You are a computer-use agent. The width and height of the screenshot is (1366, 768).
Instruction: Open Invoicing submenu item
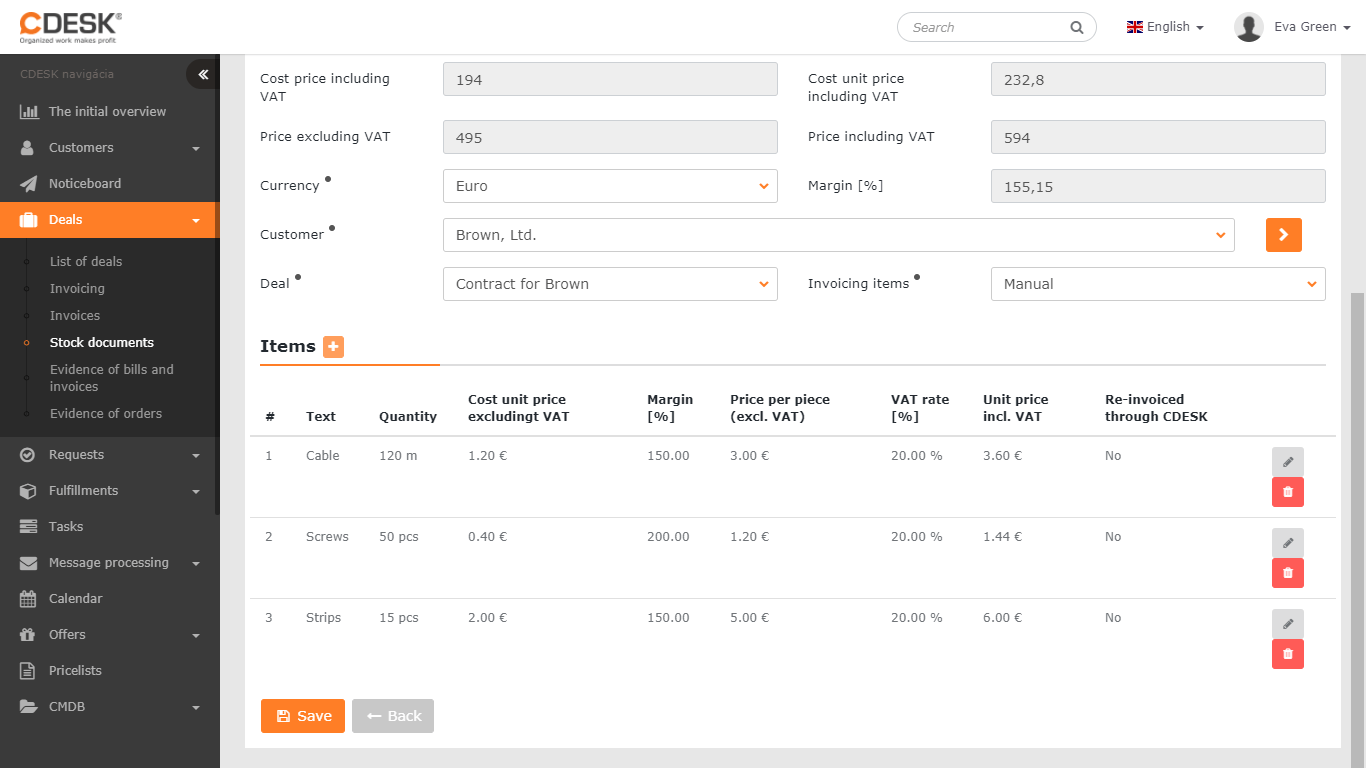(77, 288)
